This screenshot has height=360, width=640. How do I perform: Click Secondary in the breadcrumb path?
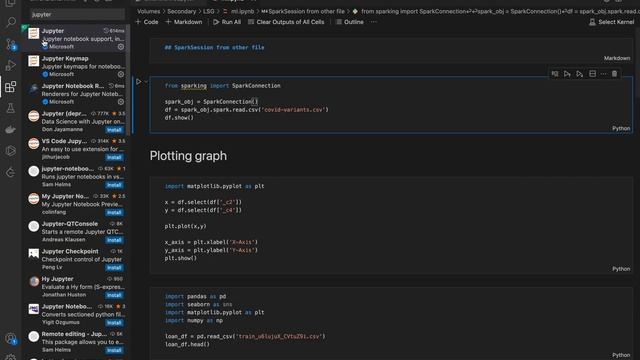(x=181, y=11)
